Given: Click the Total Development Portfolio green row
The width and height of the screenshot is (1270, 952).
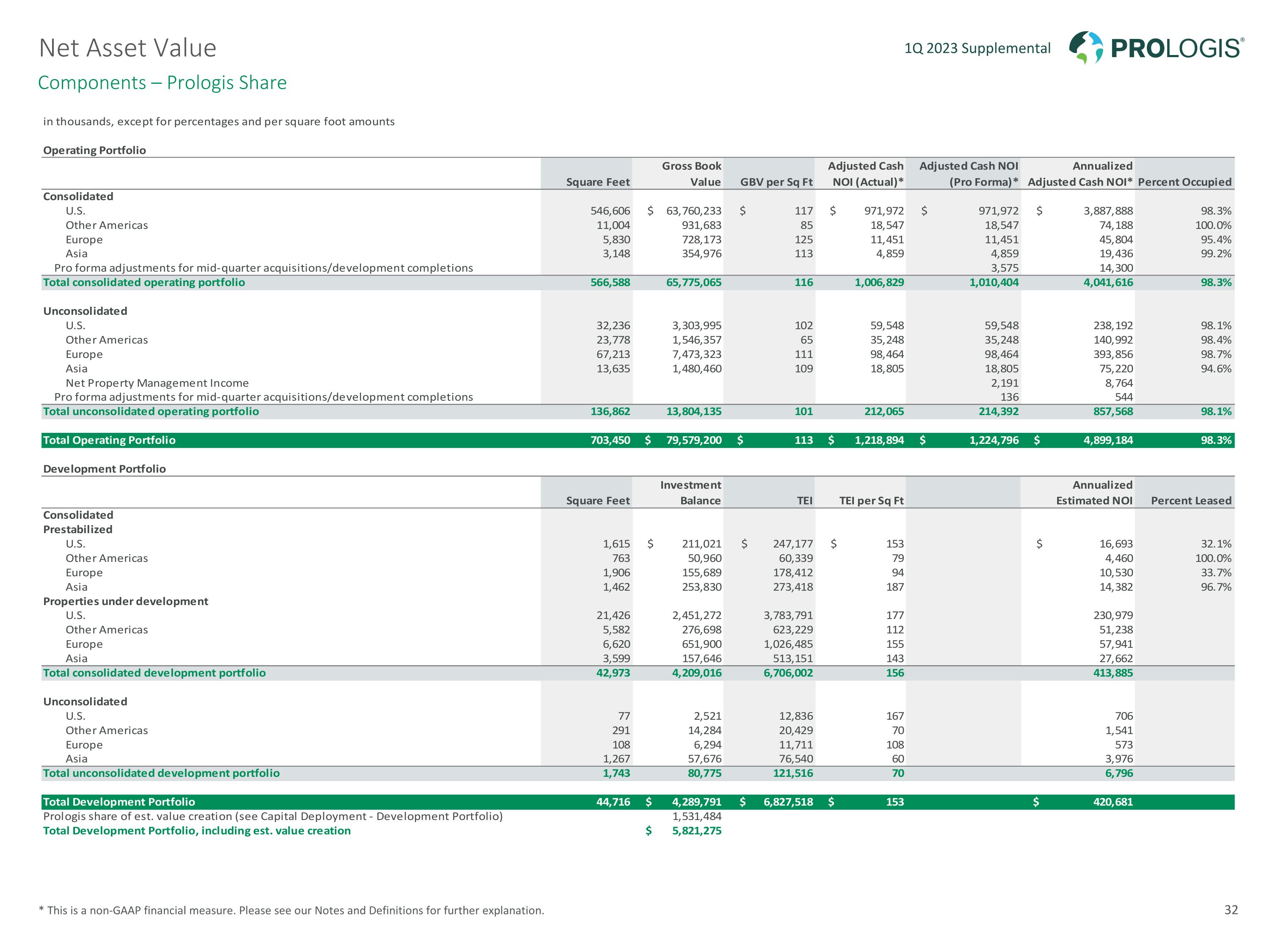Looking at the screenshot, I should 119,802.
